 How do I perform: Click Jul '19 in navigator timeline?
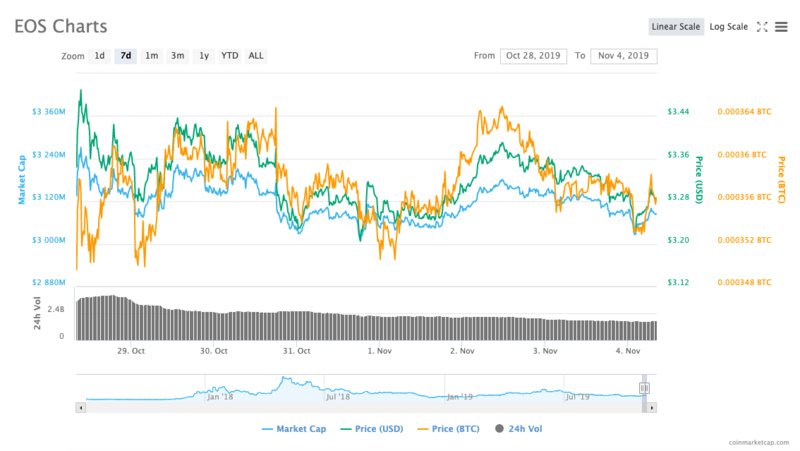(577, 397)
